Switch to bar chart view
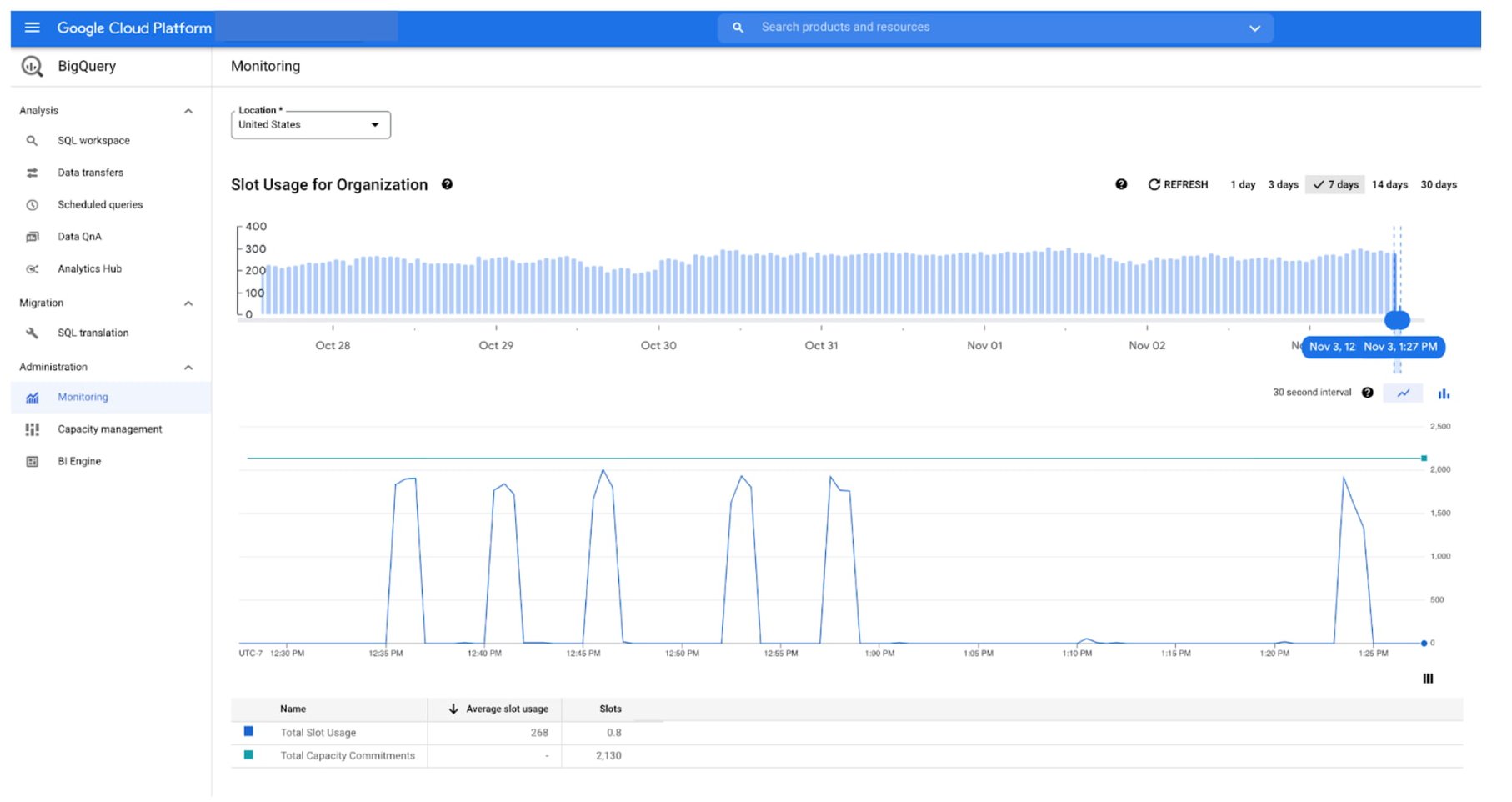This screenshot has height=802, width=1512. pyautogui.click(x=1444, y=393)
